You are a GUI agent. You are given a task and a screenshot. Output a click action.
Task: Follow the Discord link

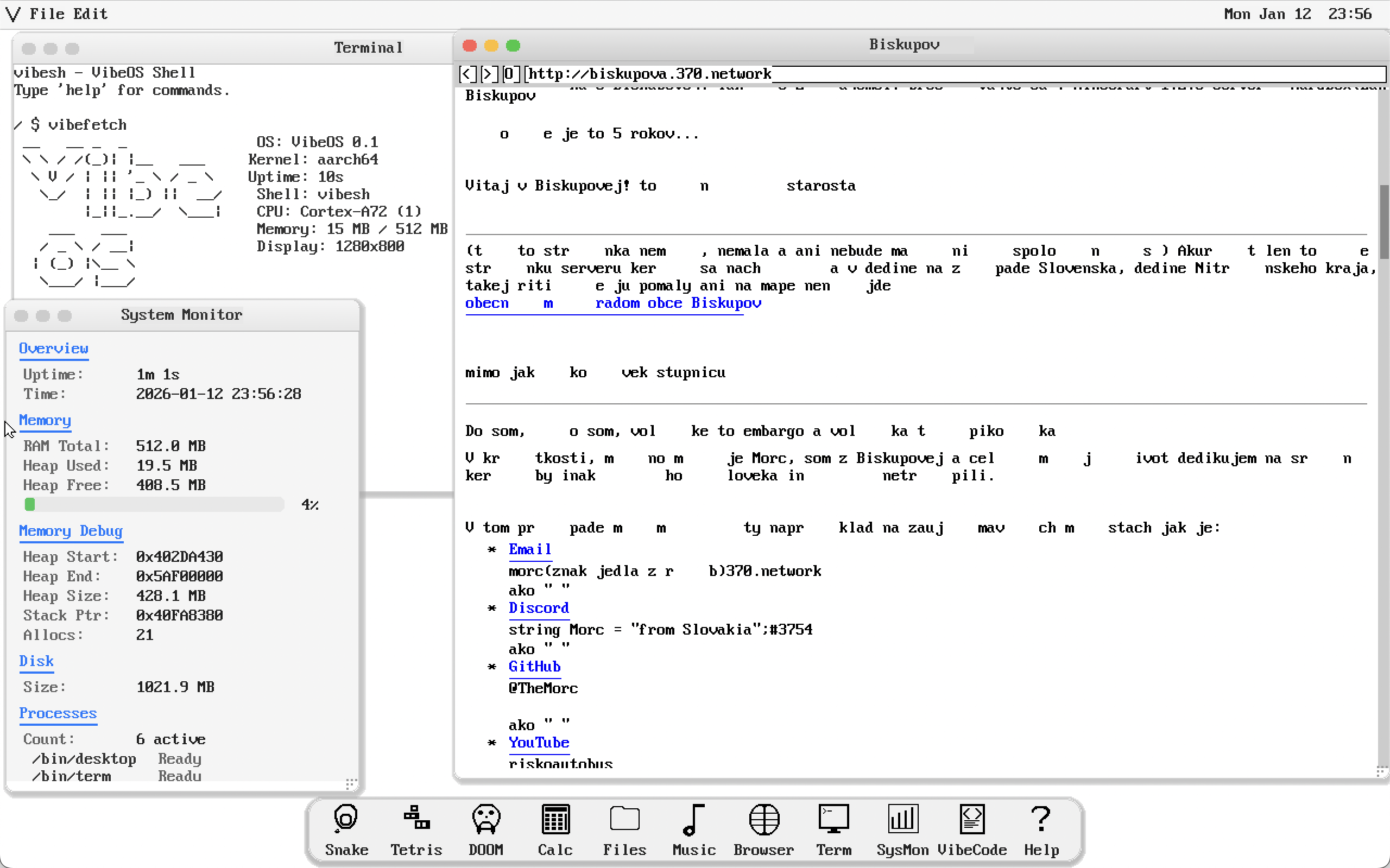tap(538, 608)
